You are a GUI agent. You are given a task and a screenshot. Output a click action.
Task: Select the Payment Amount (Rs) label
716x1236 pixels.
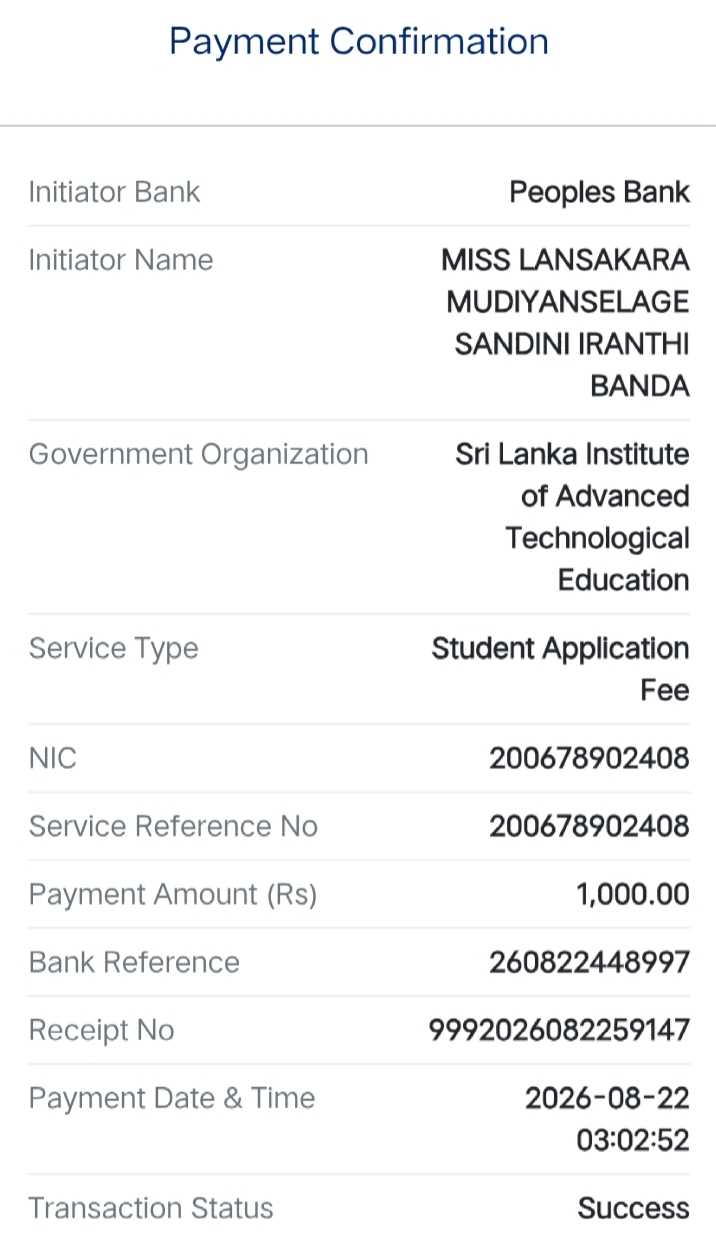pyautogui.click(x=173, y=894)
